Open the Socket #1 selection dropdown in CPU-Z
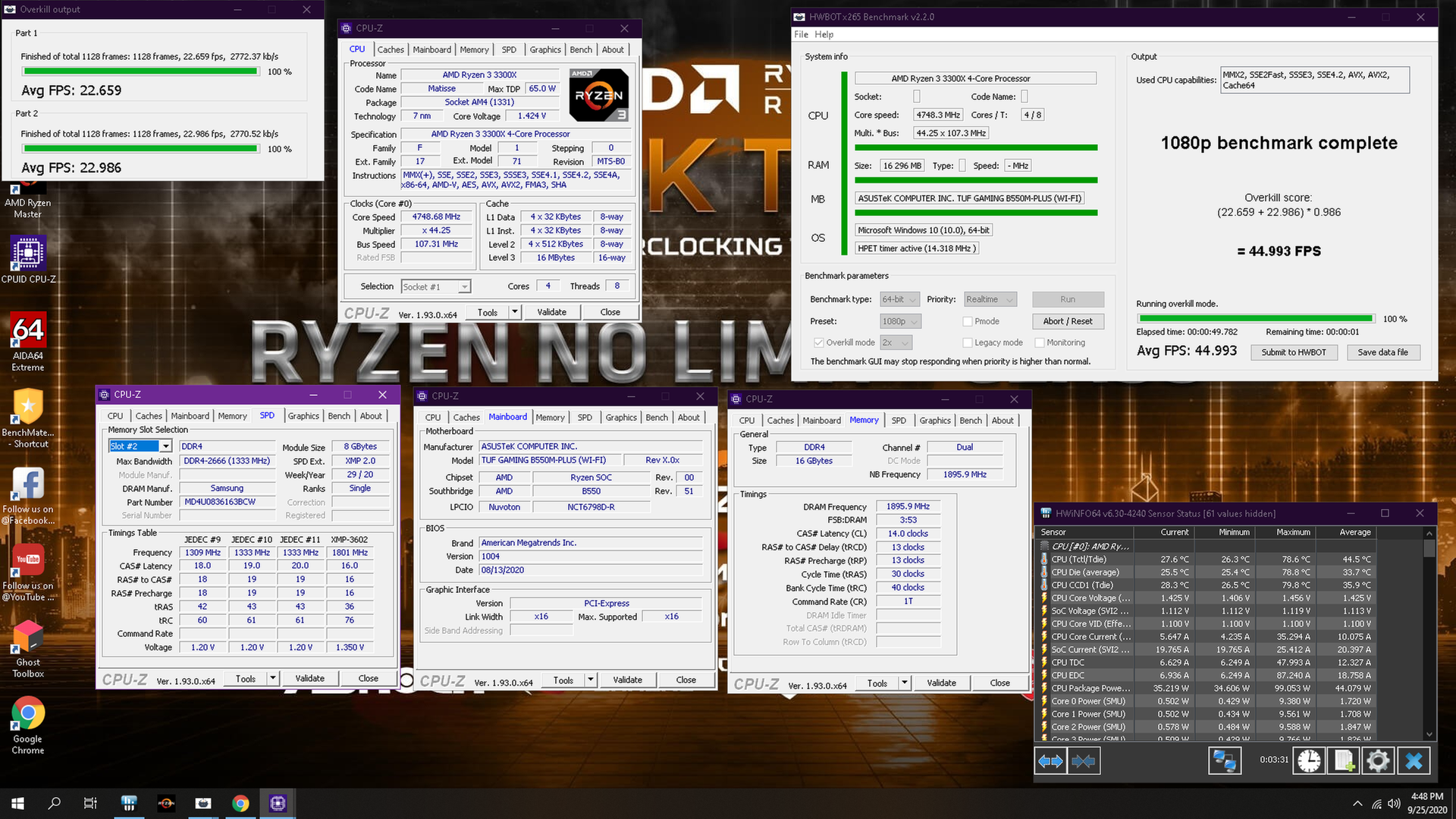The height and width of the screenshot is (819, 1456). click(436, 287)
